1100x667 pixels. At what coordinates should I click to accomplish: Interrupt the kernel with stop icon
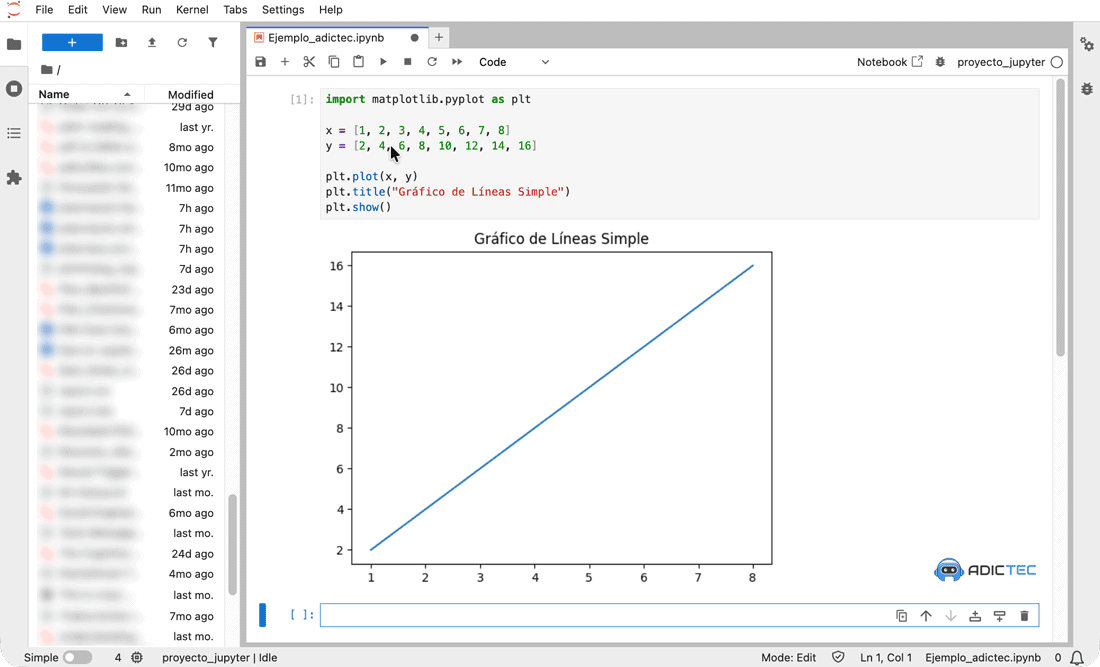coord(408,61)
